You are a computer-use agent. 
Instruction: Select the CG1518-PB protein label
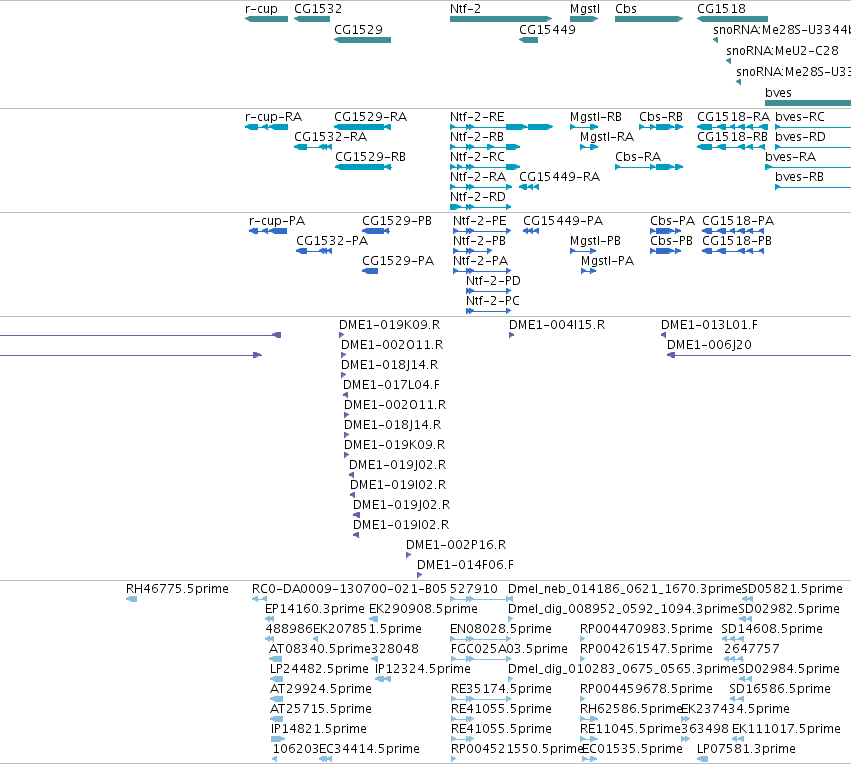click(x=737, y=241)
